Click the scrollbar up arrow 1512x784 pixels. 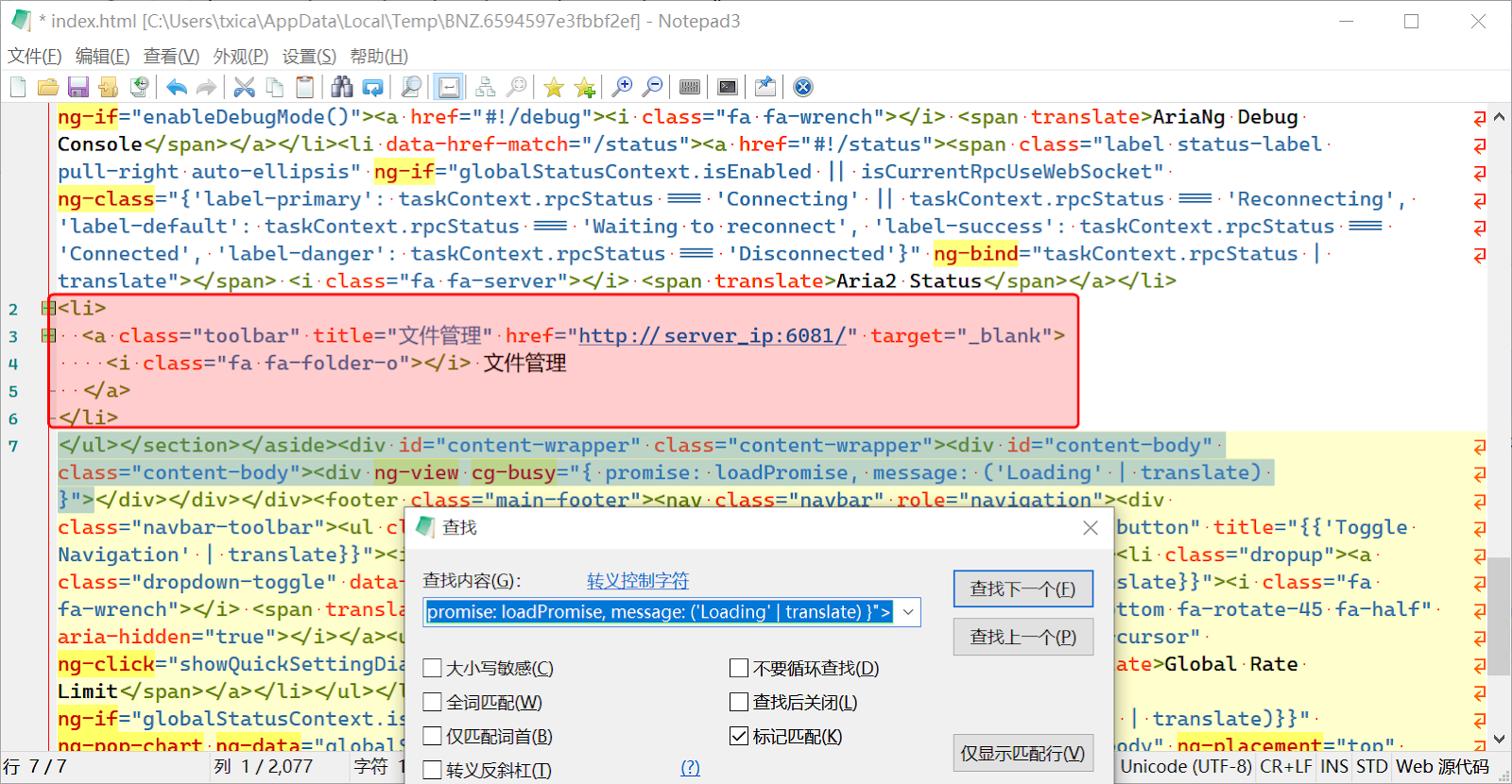point(1499,118)
